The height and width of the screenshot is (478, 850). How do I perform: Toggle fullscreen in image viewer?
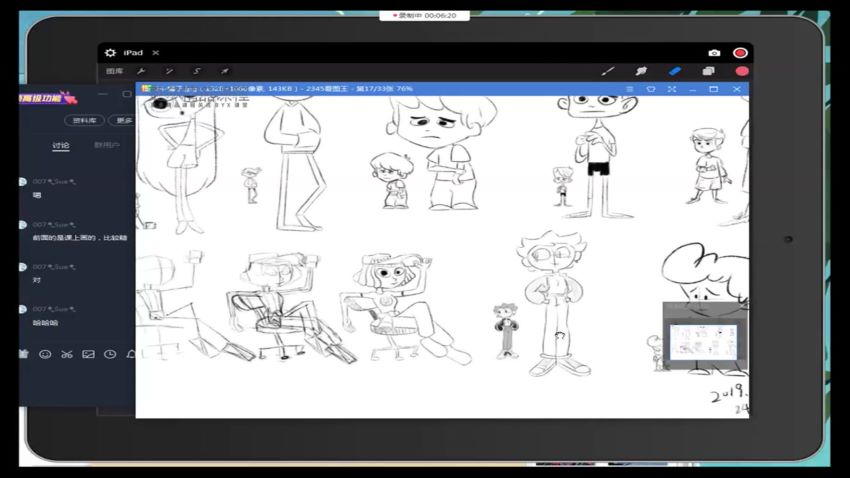tap(672, 89)
